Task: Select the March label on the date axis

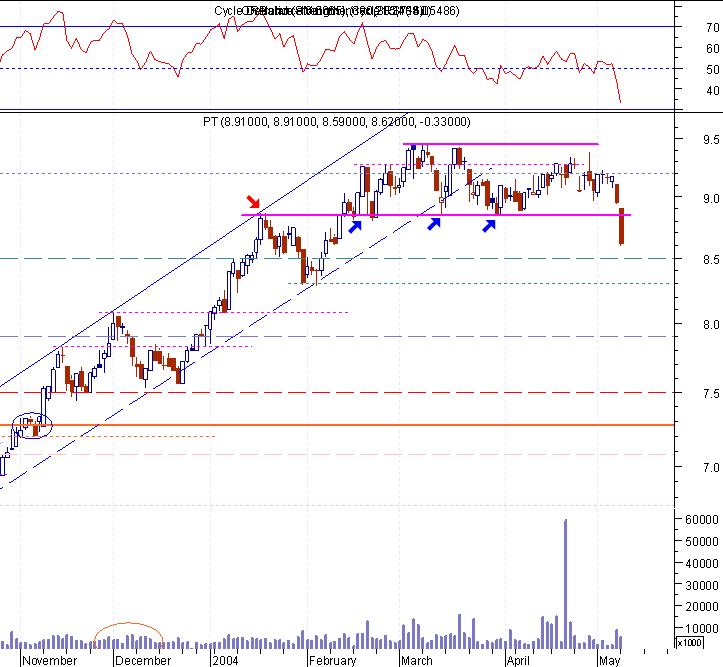Action: coord(416,660)
